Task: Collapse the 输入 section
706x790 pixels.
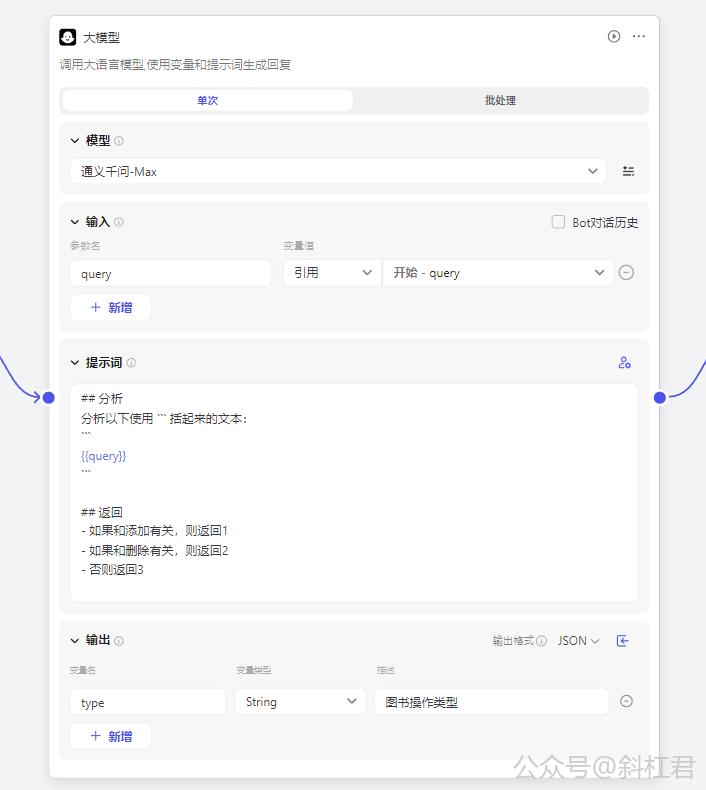Action: coord(75,222)
